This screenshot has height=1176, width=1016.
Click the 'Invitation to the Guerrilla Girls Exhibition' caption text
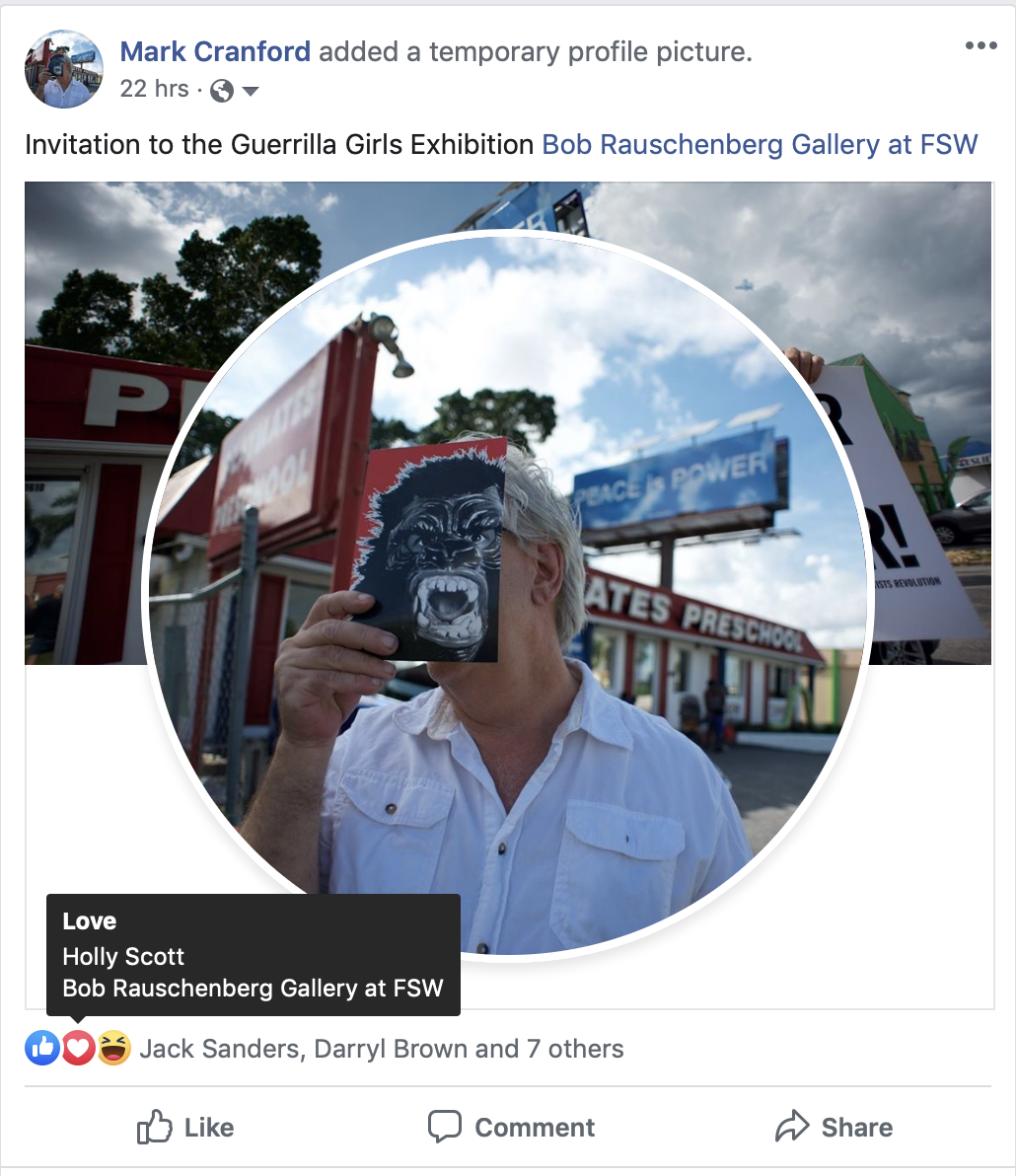click(279, 144)
